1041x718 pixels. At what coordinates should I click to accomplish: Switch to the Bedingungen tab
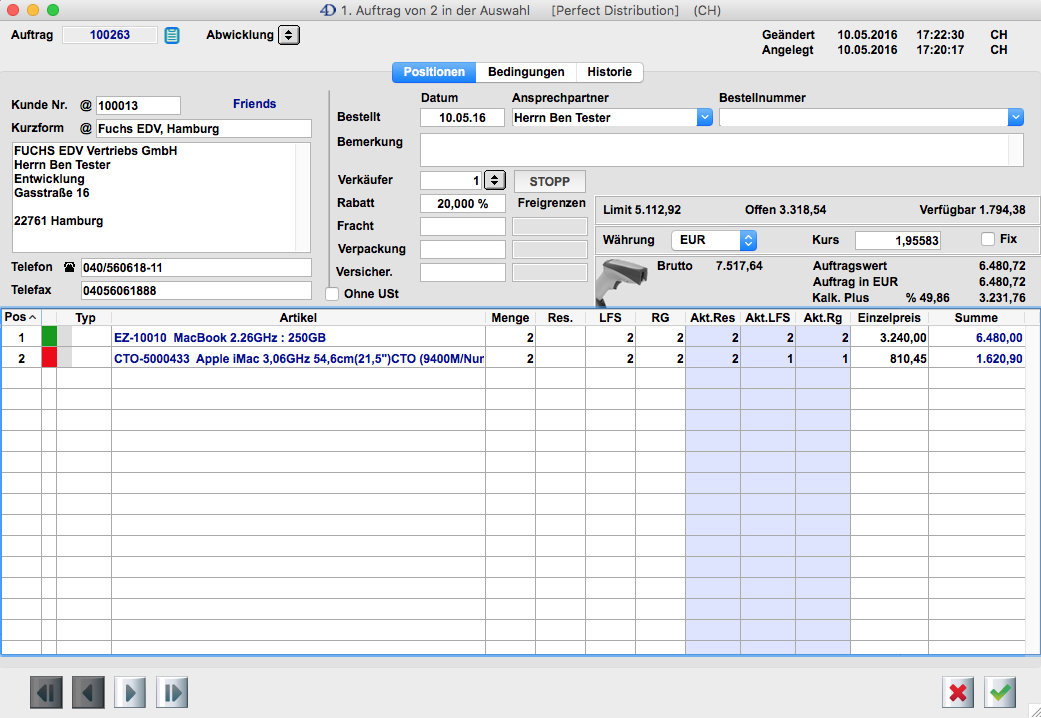pos(526,72)
